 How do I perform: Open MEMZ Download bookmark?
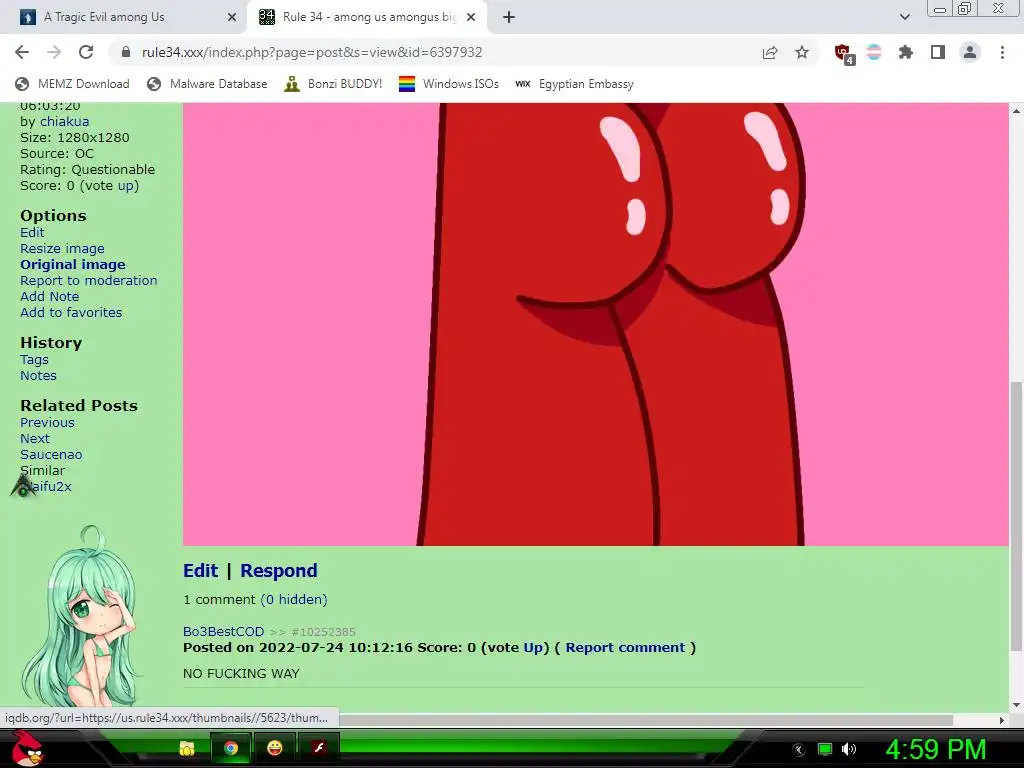pos(72,84)
